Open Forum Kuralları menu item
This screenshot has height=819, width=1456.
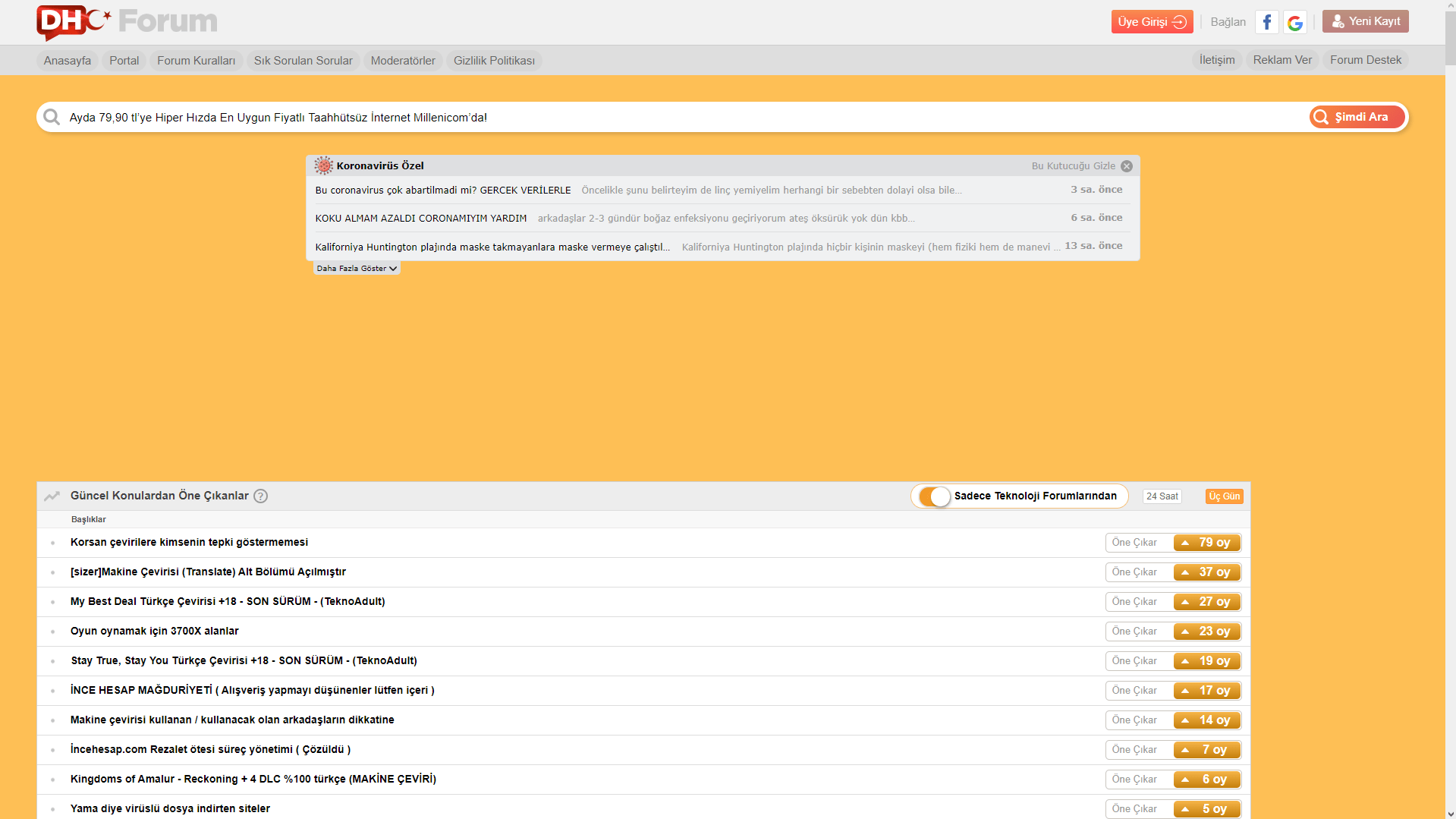196,61
